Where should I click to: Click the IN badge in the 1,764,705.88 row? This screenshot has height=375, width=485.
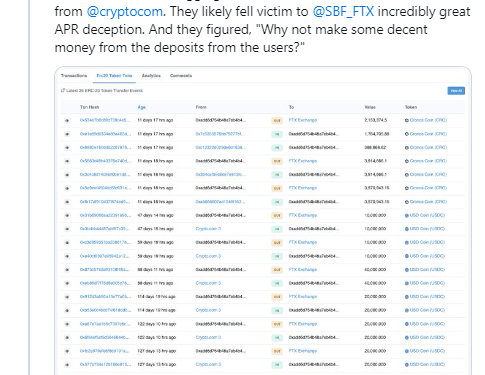coord(277,134)
